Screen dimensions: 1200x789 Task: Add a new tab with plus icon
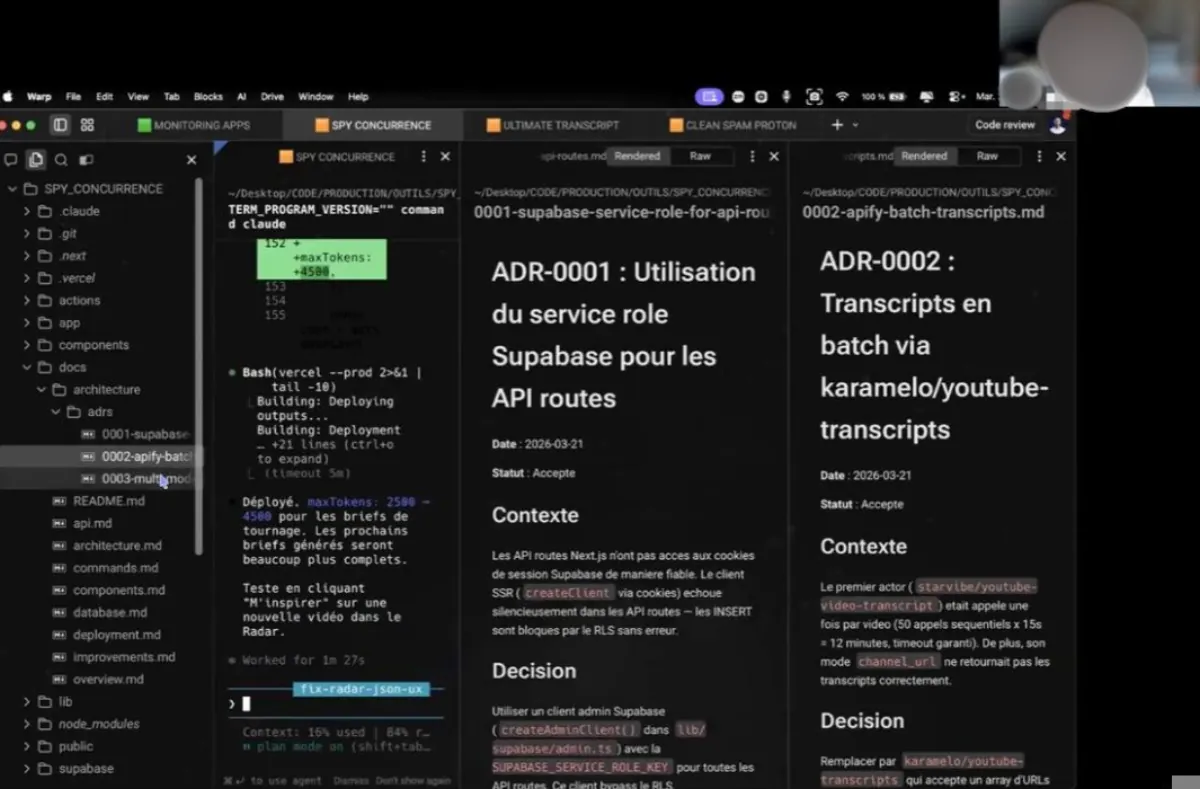[x=837, y=125]
